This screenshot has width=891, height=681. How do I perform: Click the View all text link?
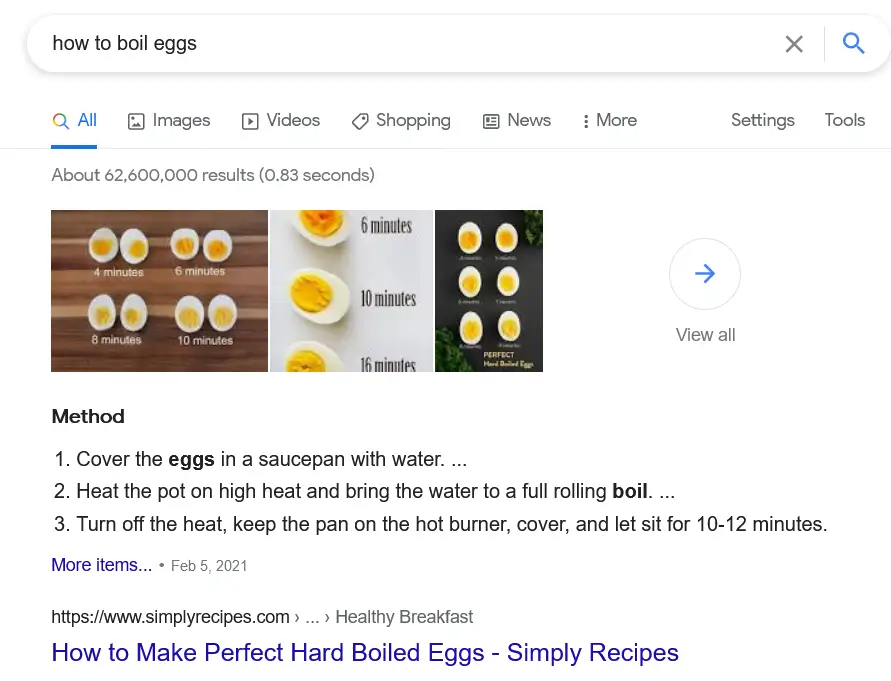[x=705, y=335]
